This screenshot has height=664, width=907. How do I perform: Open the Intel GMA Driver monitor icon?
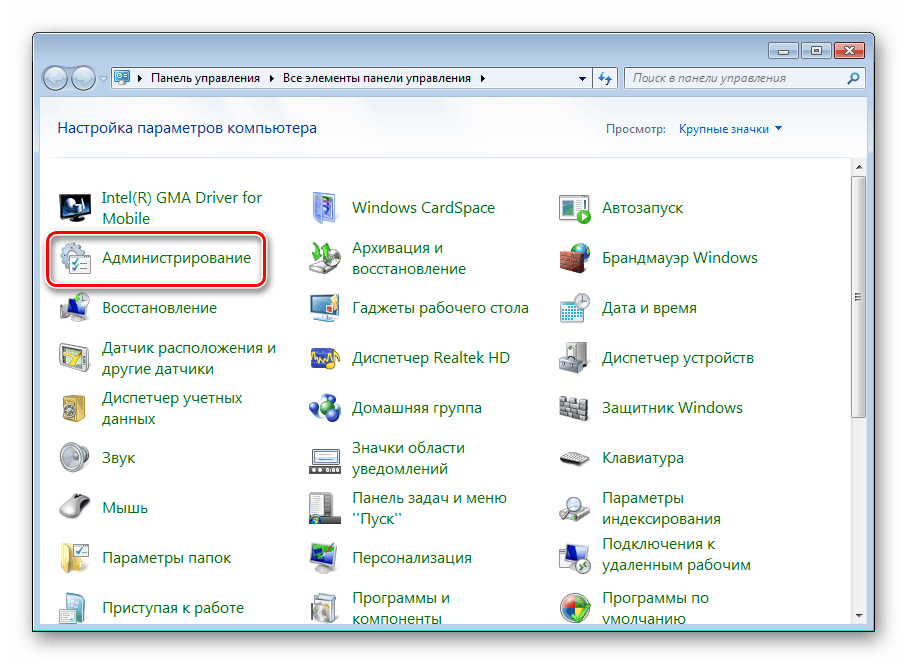tap(75, 208)
